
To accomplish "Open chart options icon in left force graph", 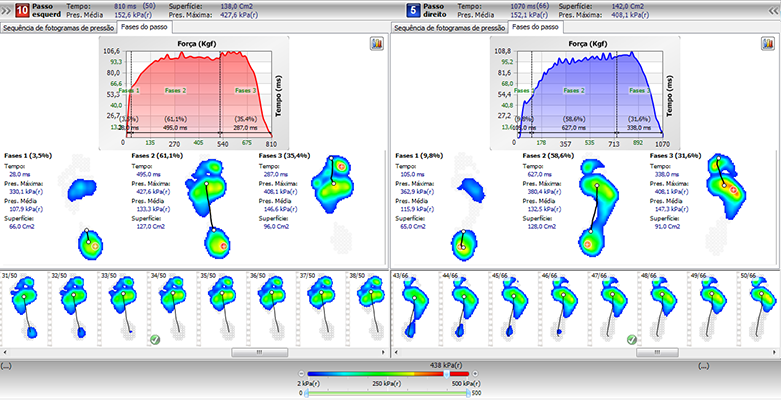I will [377, 44].
